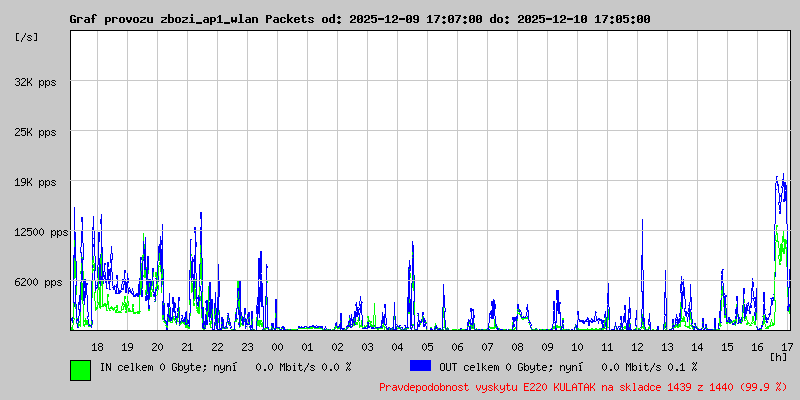
Task: Click hour label 16 on the x-axis
Action: pos(758,347)
